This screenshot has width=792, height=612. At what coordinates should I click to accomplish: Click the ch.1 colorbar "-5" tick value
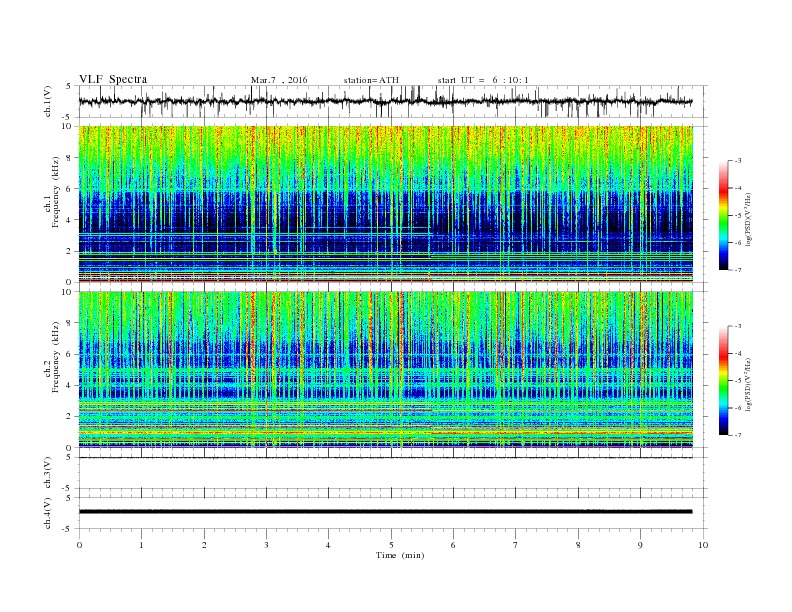[737, 216]
